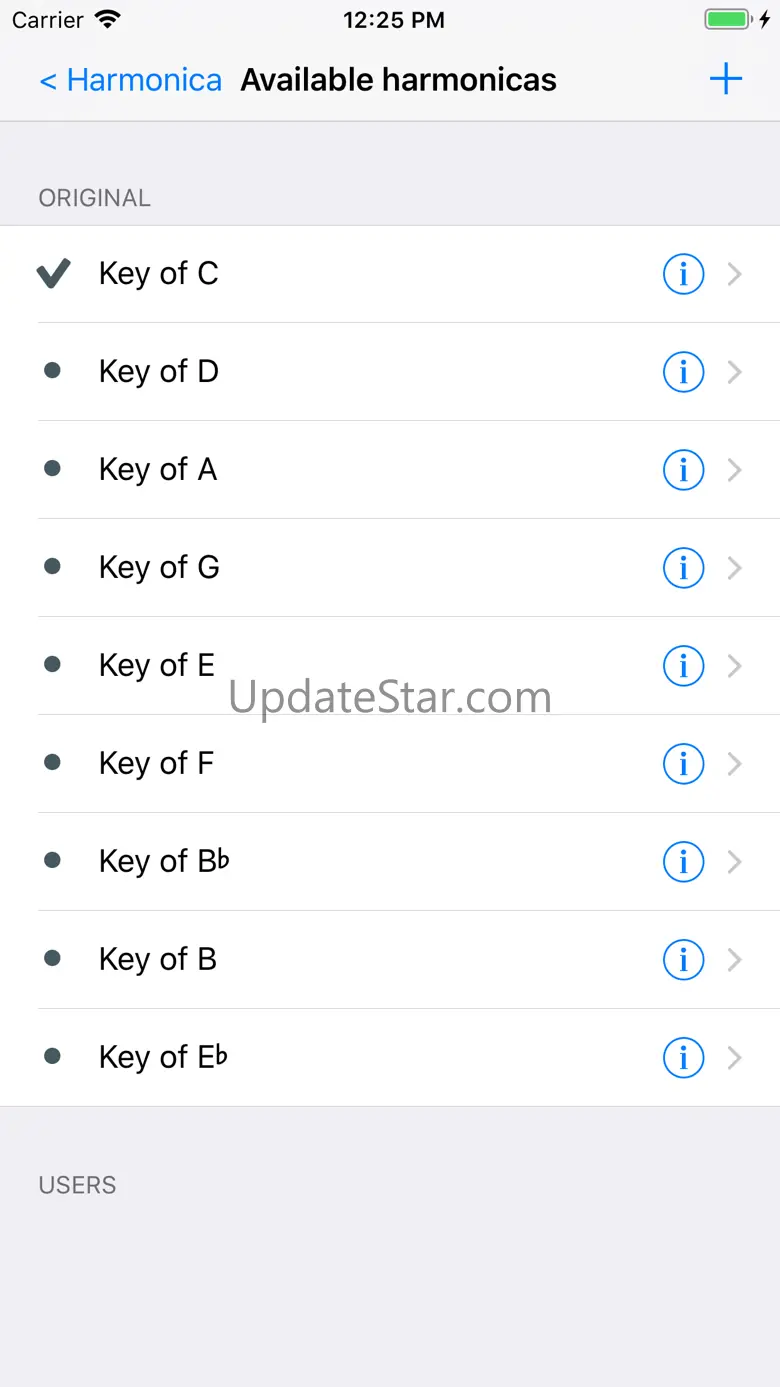Expand Key of A using its chevron
This screenshot has height=1387, width=780.
735,470
